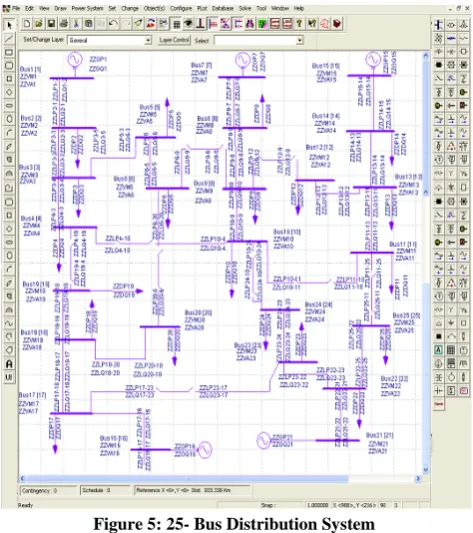
Task: Click the Print toolbar icon
Action: click(x=64, y=23)
